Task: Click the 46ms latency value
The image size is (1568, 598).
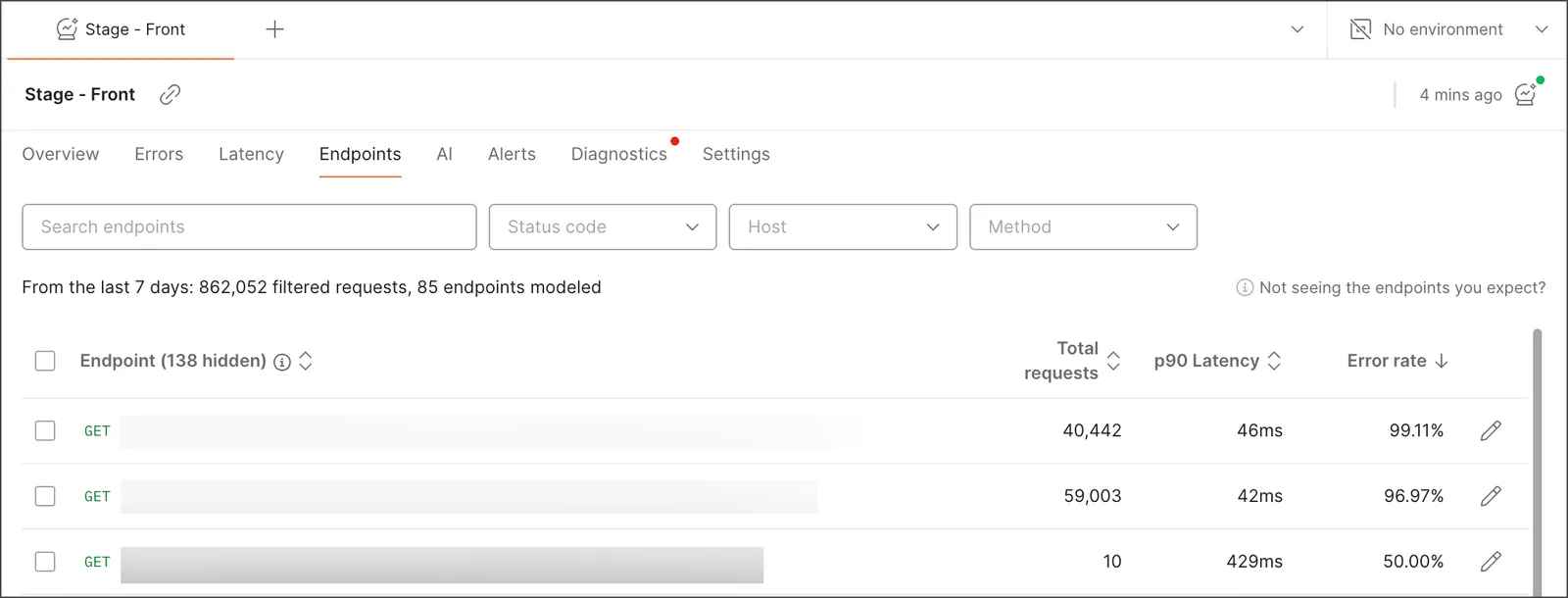Action: [x=1259, y=430]
